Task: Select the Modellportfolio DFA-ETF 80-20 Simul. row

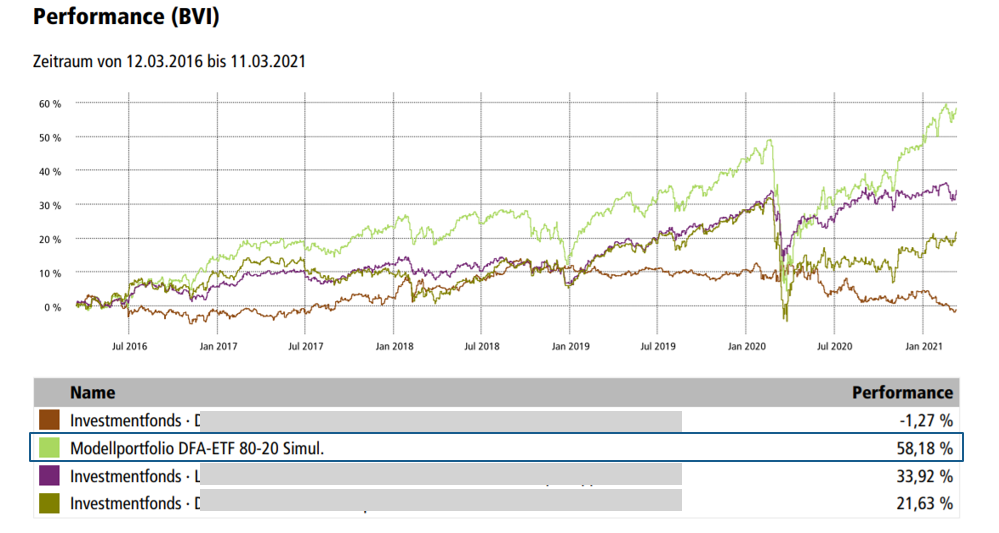Action: click(x=197, y=448)
